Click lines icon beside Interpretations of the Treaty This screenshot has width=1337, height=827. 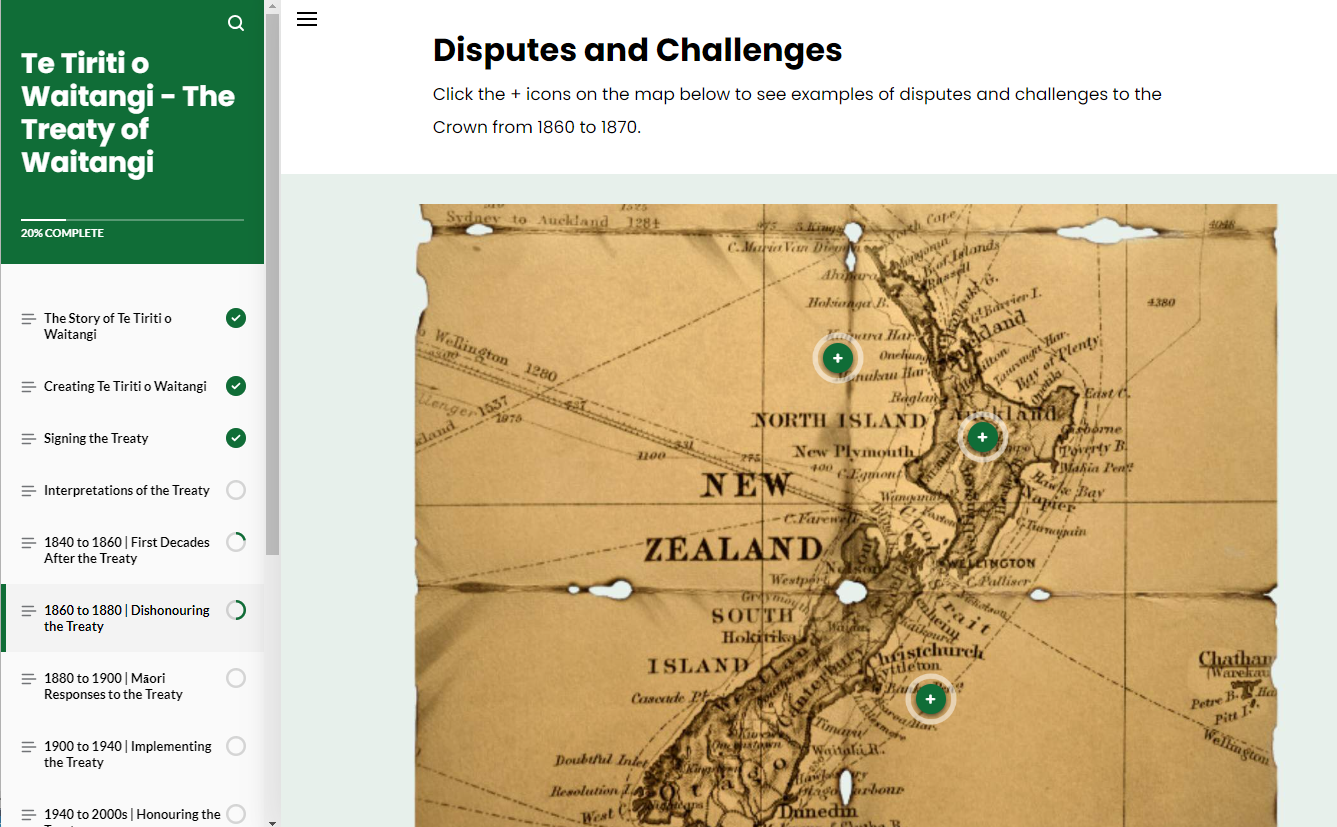tap(28, 491)
